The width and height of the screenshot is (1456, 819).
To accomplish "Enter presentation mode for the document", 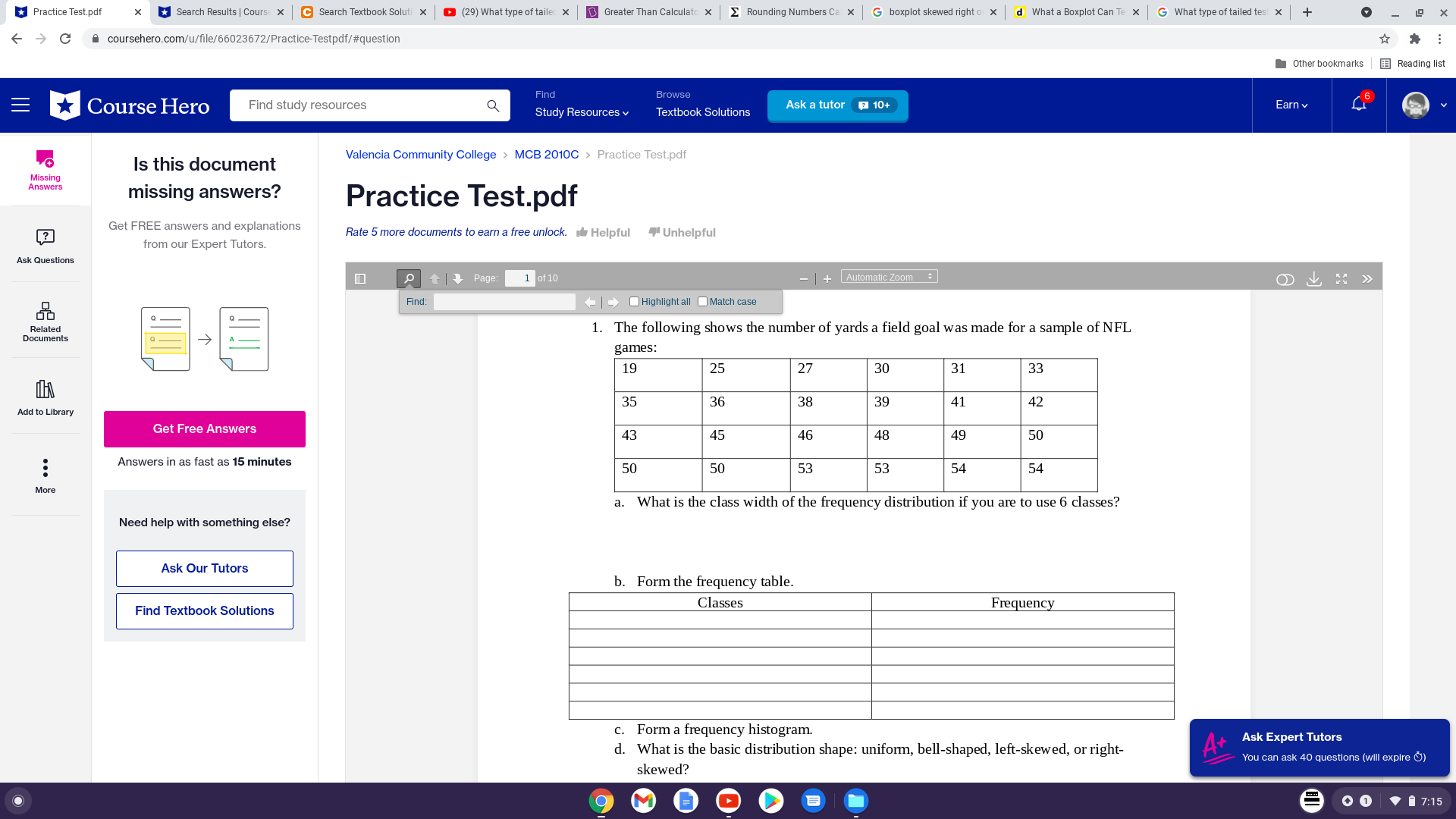I will (x=1341, y=279).
